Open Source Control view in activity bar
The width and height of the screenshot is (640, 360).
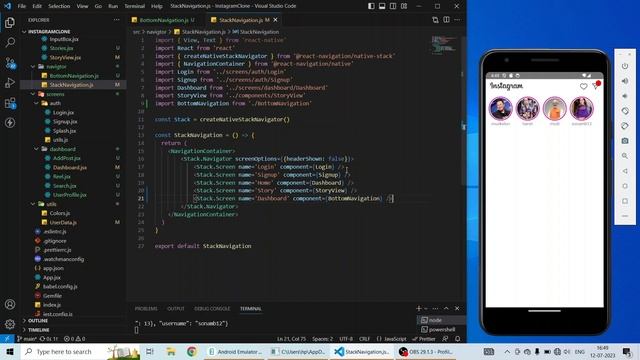pyautogui.click(x=10, y=62)
